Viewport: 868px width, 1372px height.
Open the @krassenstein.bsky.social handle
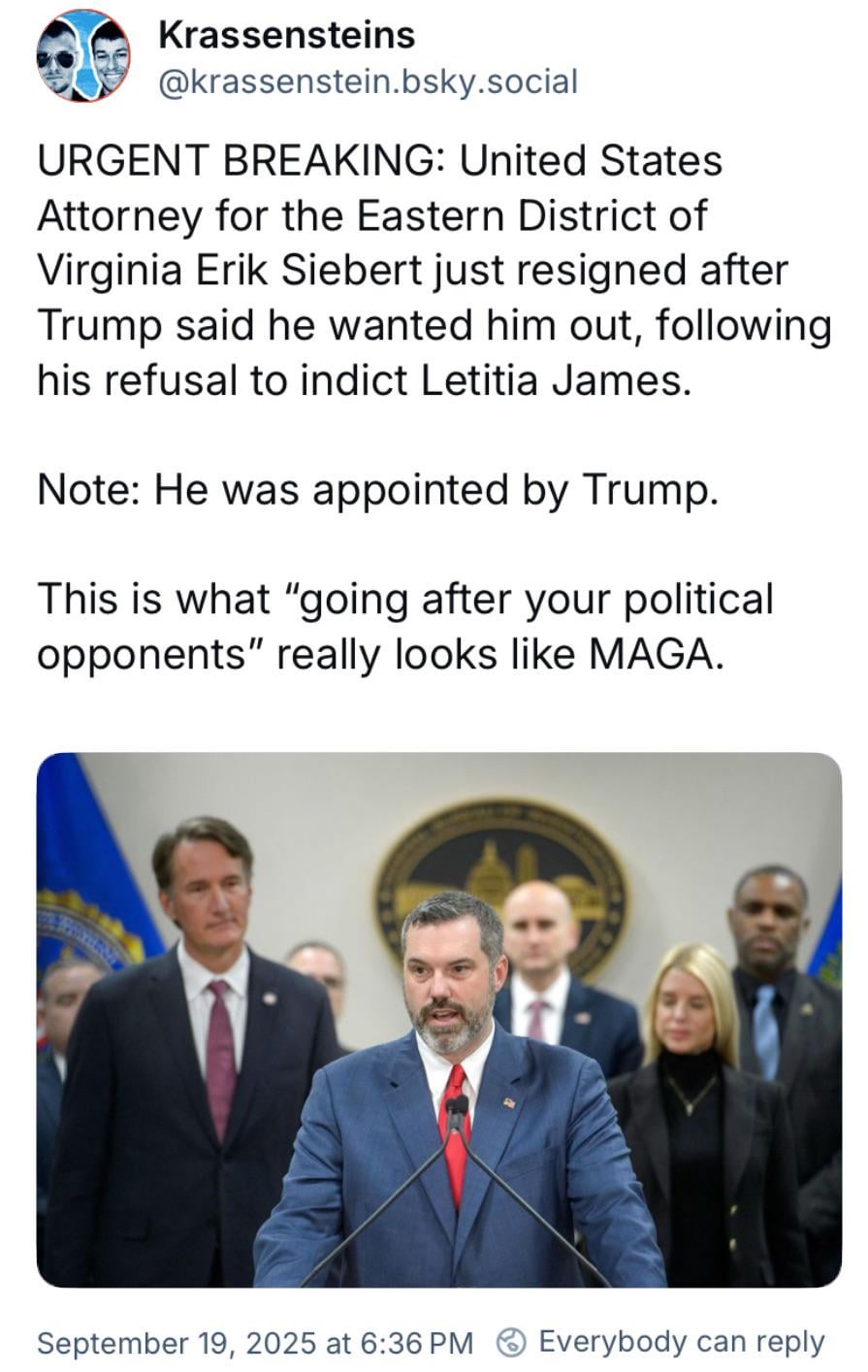(x=368, y=82)
